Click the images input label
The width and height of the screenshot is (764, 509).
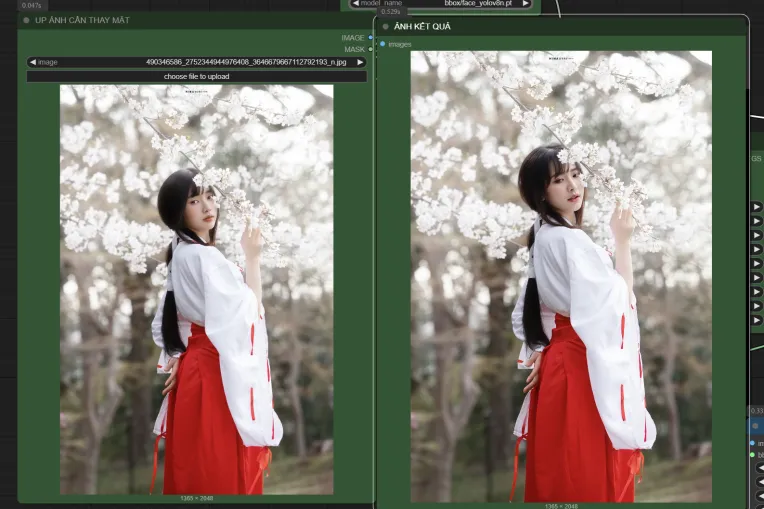[400, 44]
